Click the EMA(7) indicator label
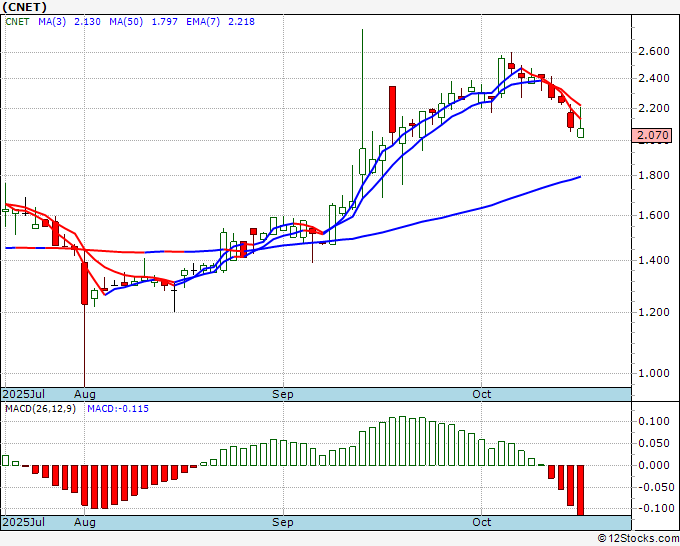This screenshot has width=680, height=546. (203, 22)
